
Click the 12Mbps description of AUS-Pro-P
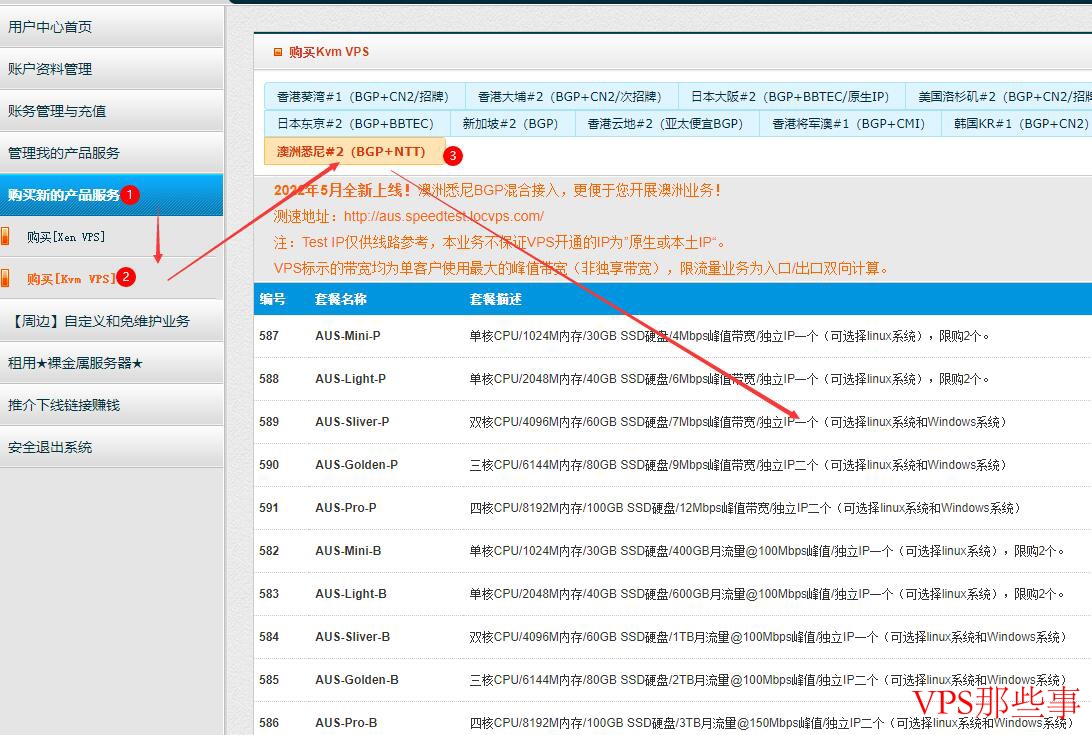tap(744, 508)
